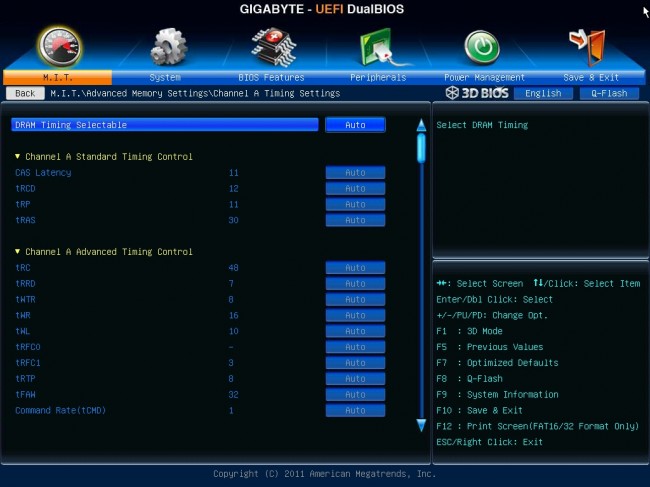Switch to the M.I.T. tab
Viewport: 650px width, 487px height.
(x=58, y=78)
